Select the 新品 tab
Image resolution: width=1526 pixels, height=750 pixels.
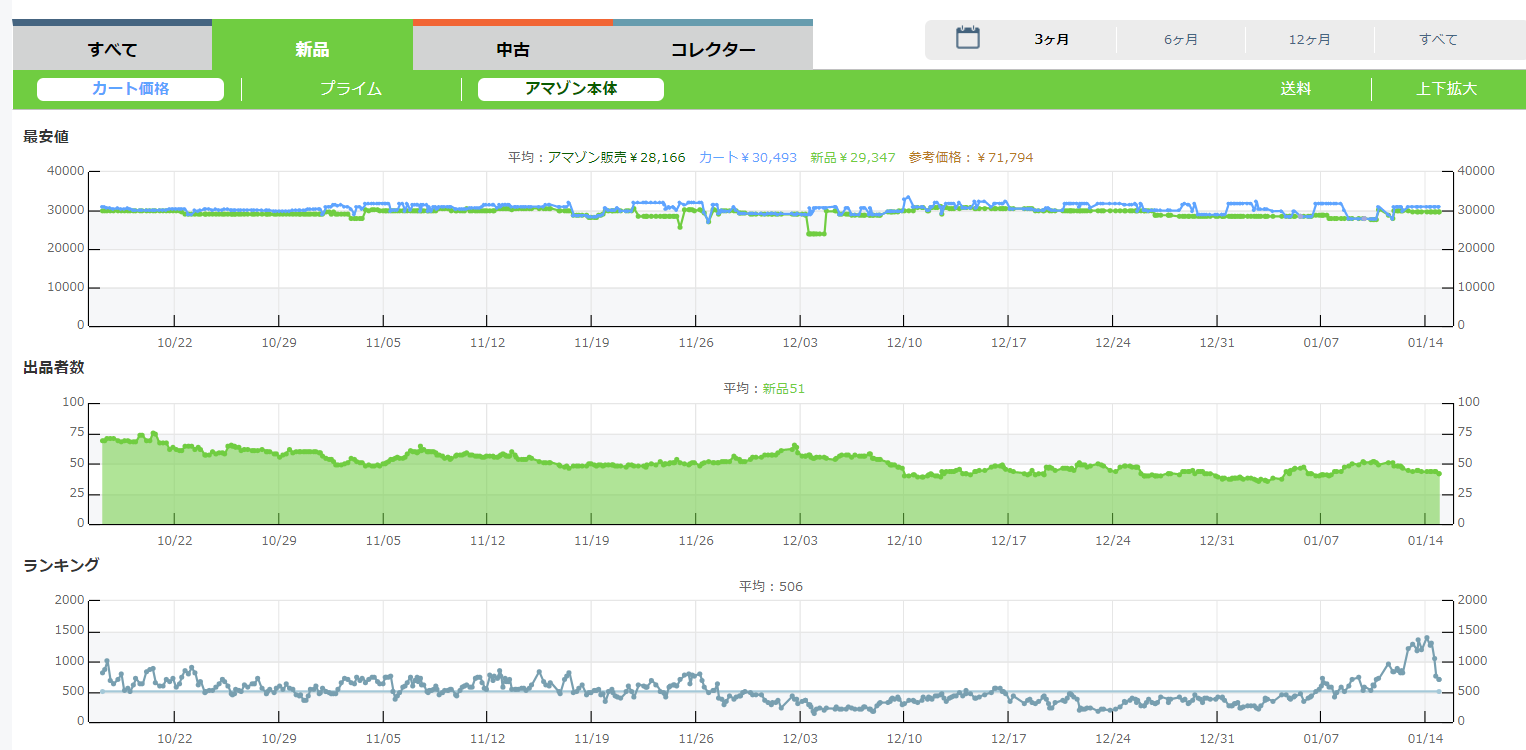pos(312,49)
